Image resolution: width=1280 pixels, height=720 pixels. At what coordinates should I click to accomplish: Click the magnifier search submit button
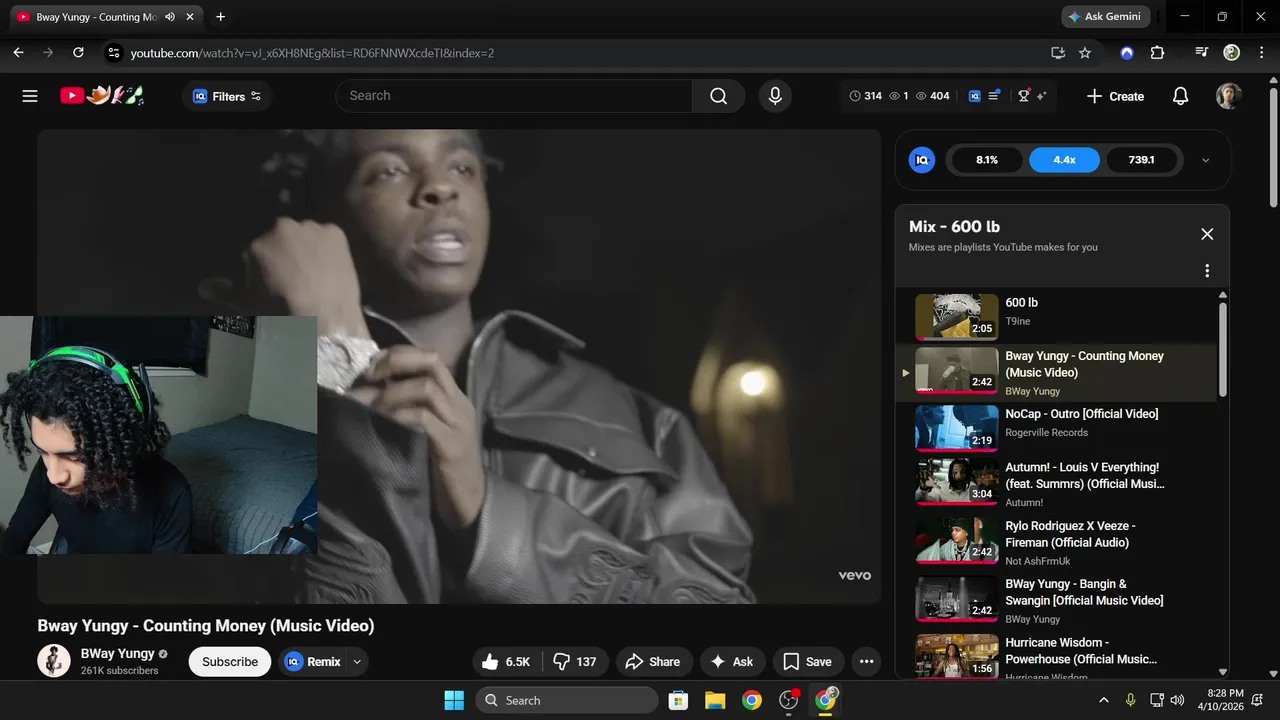coord(719,96)
